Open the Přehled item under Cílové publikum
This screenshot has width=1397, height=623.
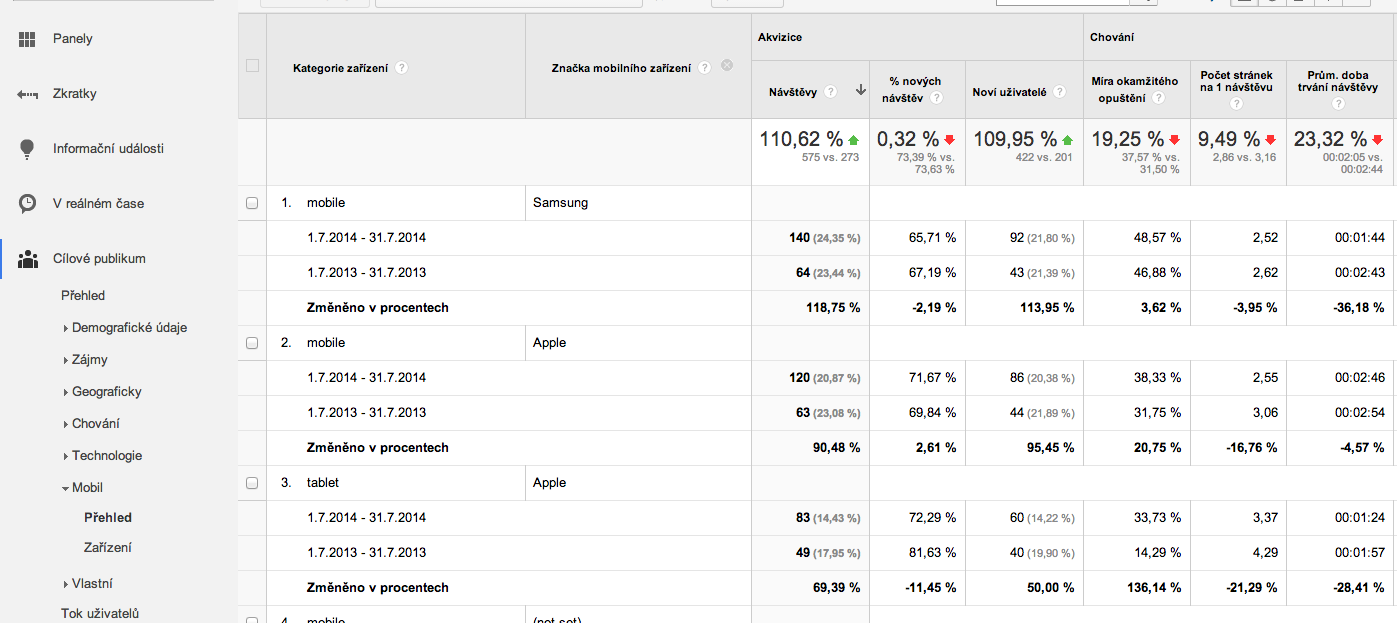(83, 295)
